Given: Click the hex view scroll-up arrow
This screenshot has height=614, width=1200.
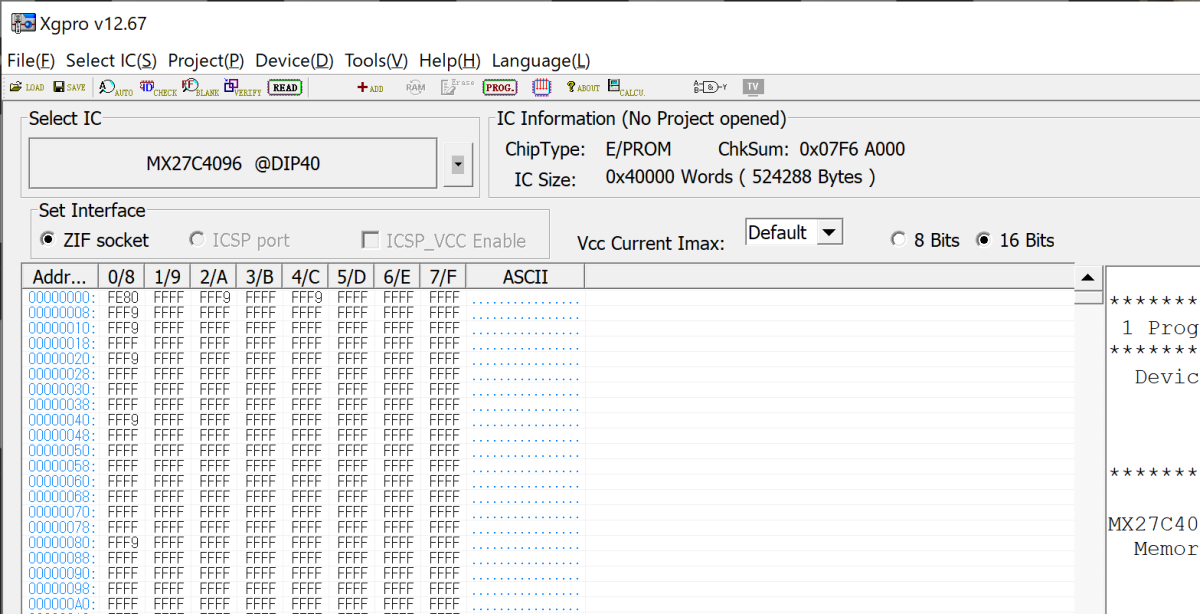Looking at the screenshot, I should (x=1088, y=278).
